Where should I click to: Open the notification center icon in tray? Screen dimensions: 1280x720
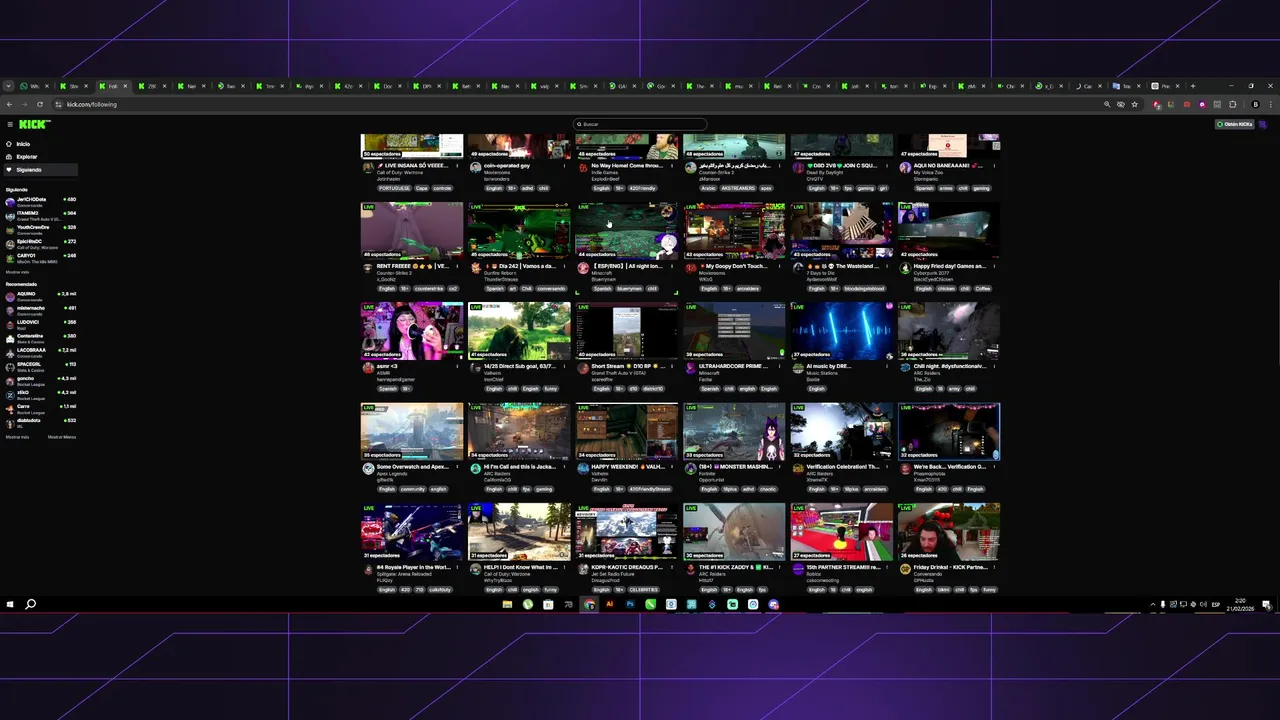coord(1266,604)
